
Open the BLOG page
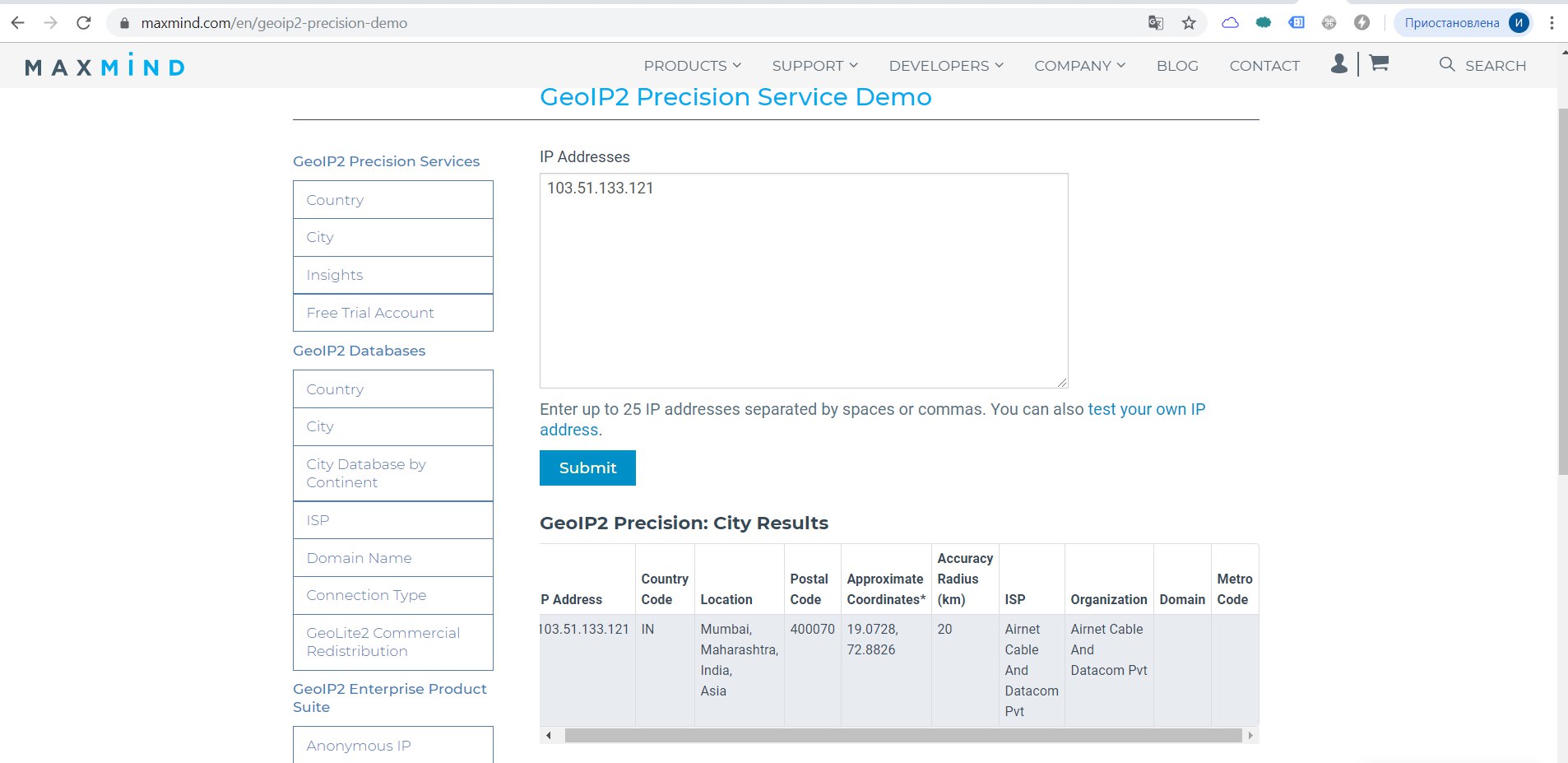coord(1177,66)
